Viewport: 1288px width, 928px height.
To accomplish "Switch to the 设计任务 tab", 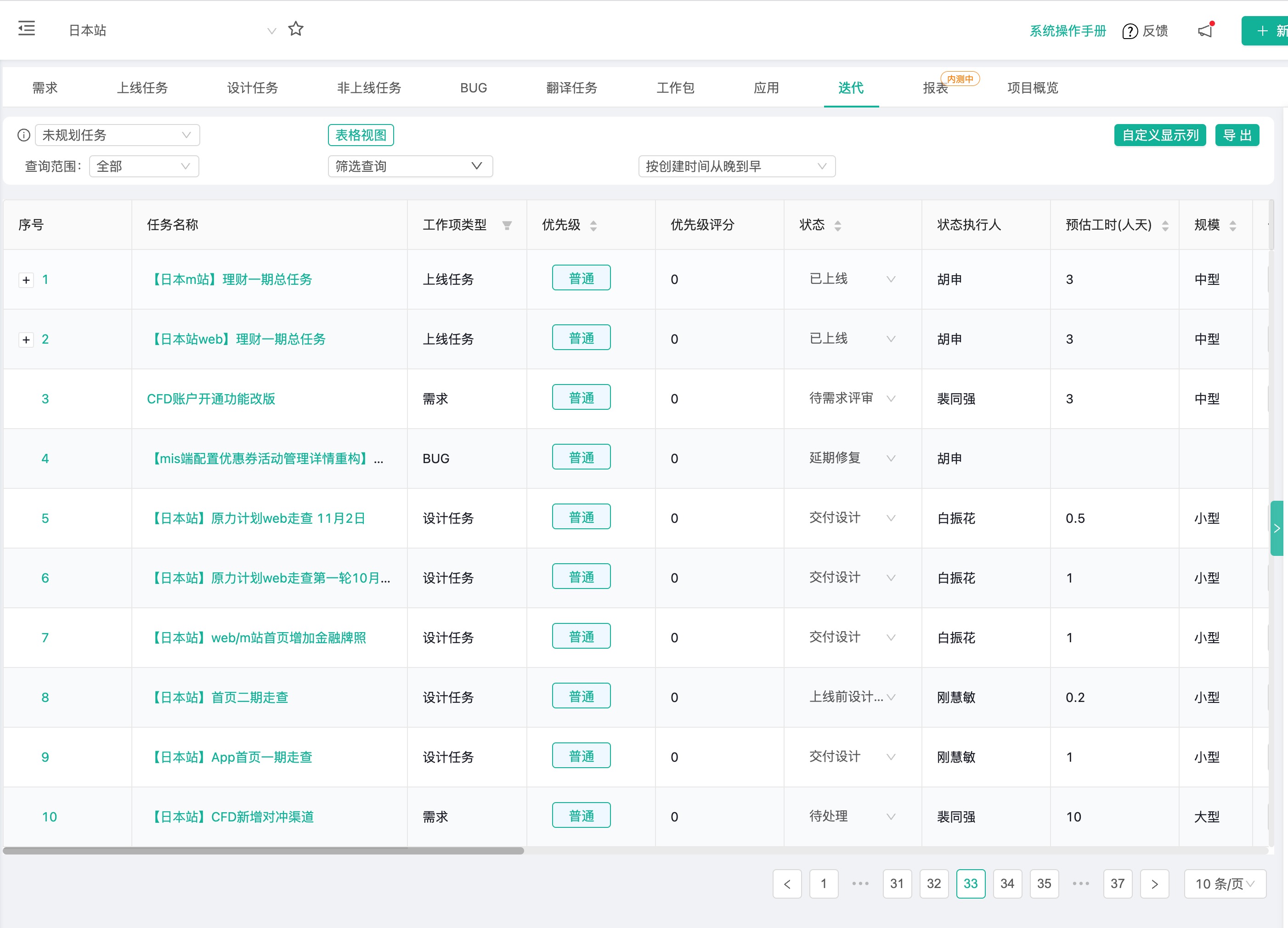I will tap(253, 87).
